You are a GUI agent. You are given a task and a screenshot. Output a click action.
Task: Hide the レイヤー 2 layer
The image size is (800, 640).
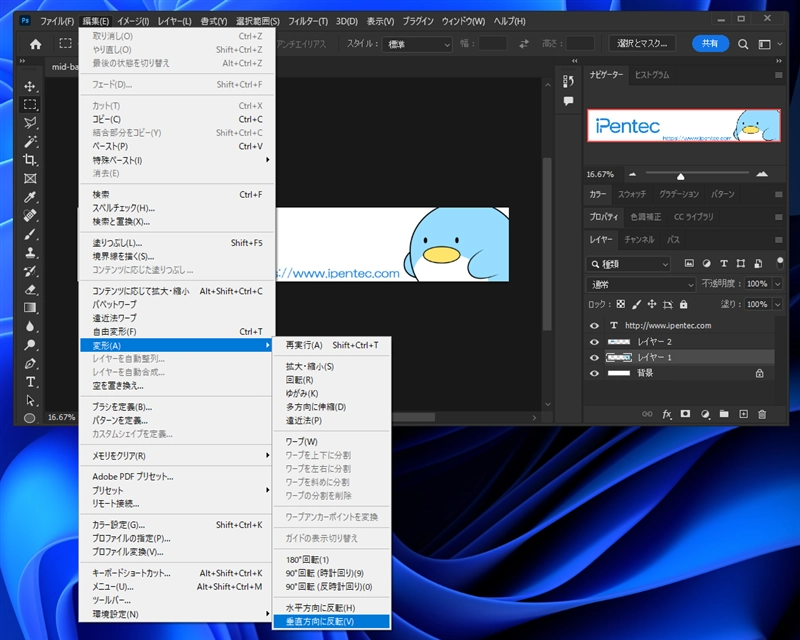(595, 341)
